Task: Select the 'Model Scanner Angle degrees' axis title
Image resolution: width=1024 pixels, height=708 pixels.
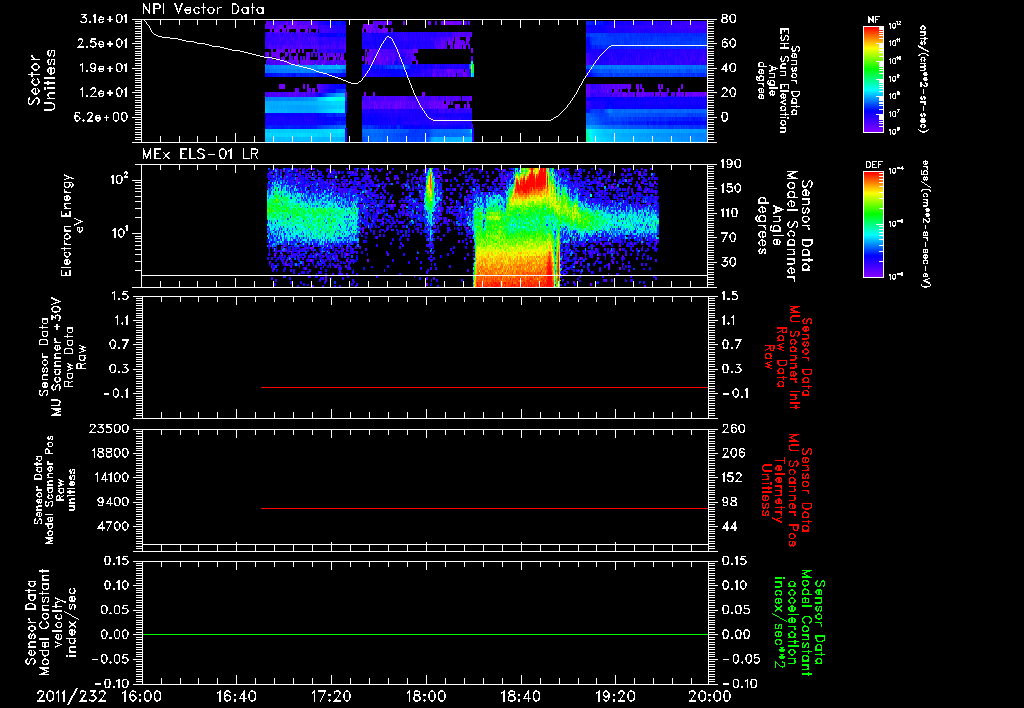Action: point(784,225)
